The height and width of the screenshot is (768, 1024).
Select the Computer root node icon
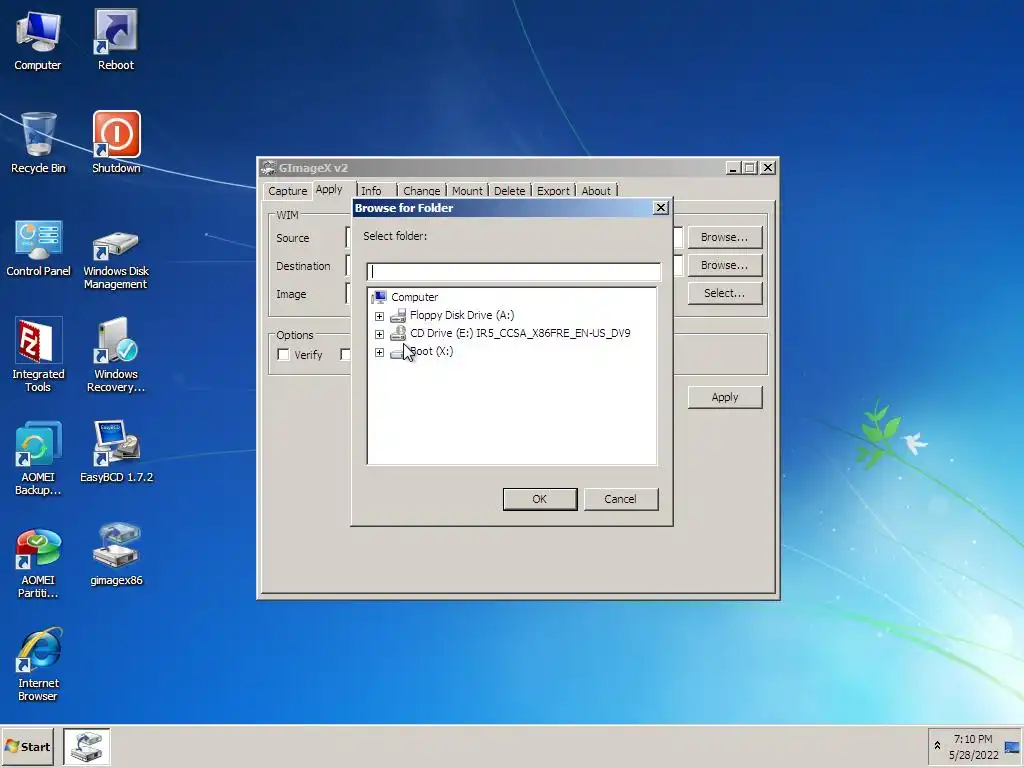(x=379, y=297)
